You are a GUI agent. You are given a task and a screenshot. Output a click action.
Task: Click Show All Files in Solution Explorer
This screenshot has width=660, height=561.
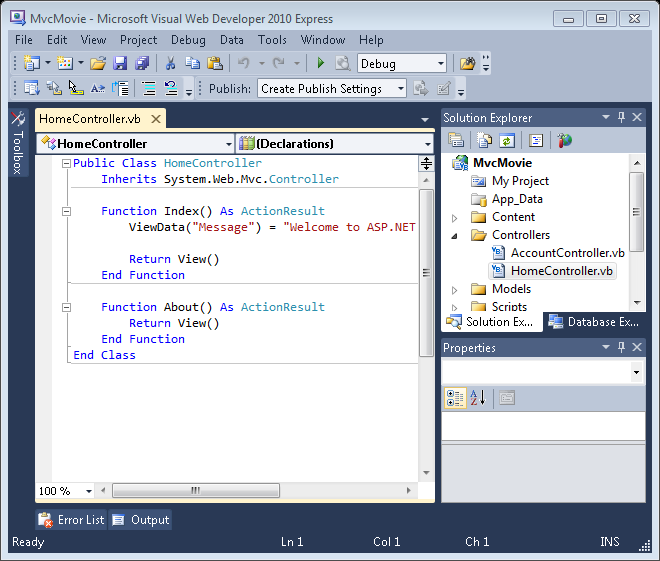pos(484,141)
